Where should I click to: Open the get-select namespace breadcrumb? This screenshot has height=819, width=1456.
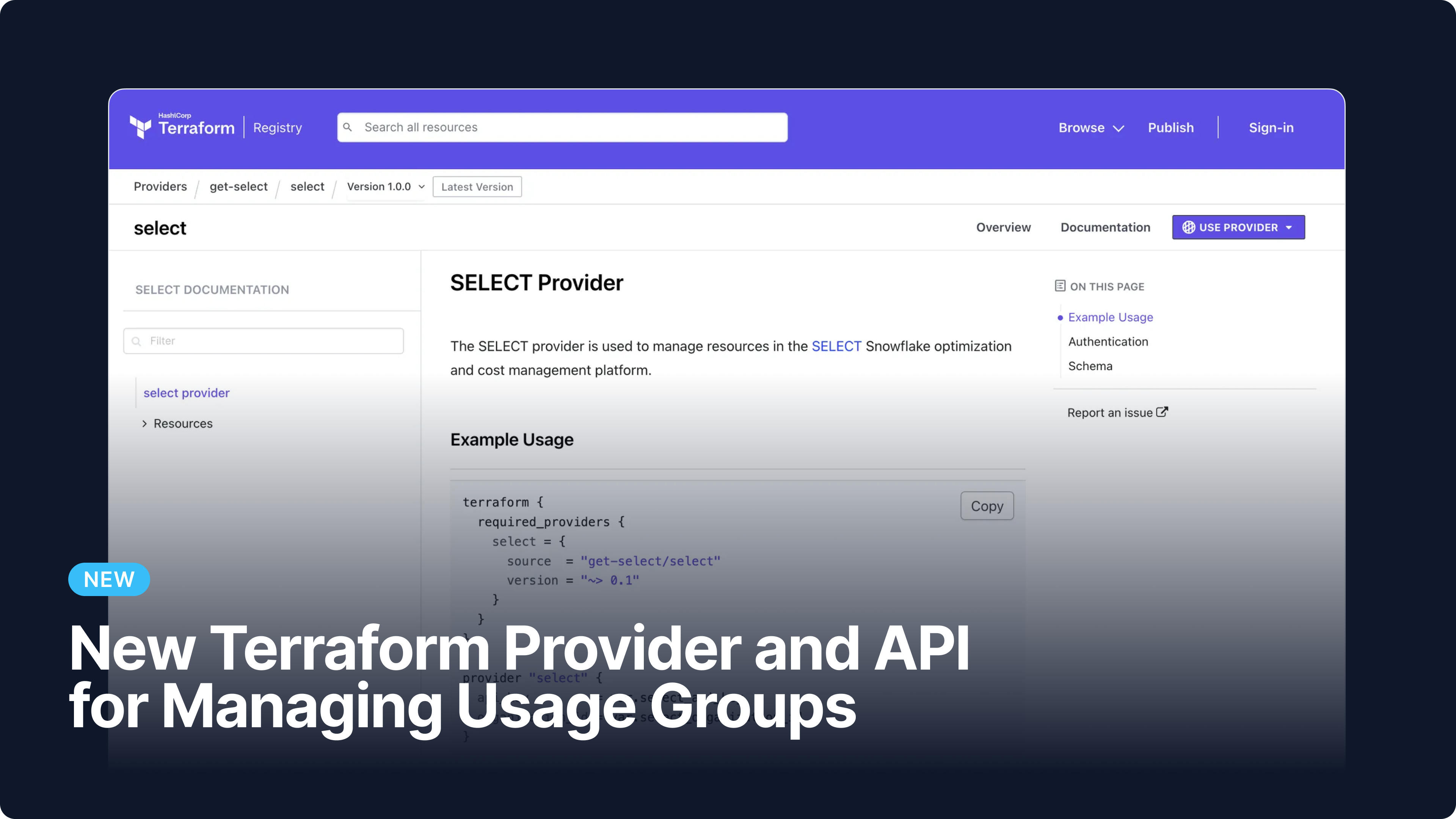[238, 187]
